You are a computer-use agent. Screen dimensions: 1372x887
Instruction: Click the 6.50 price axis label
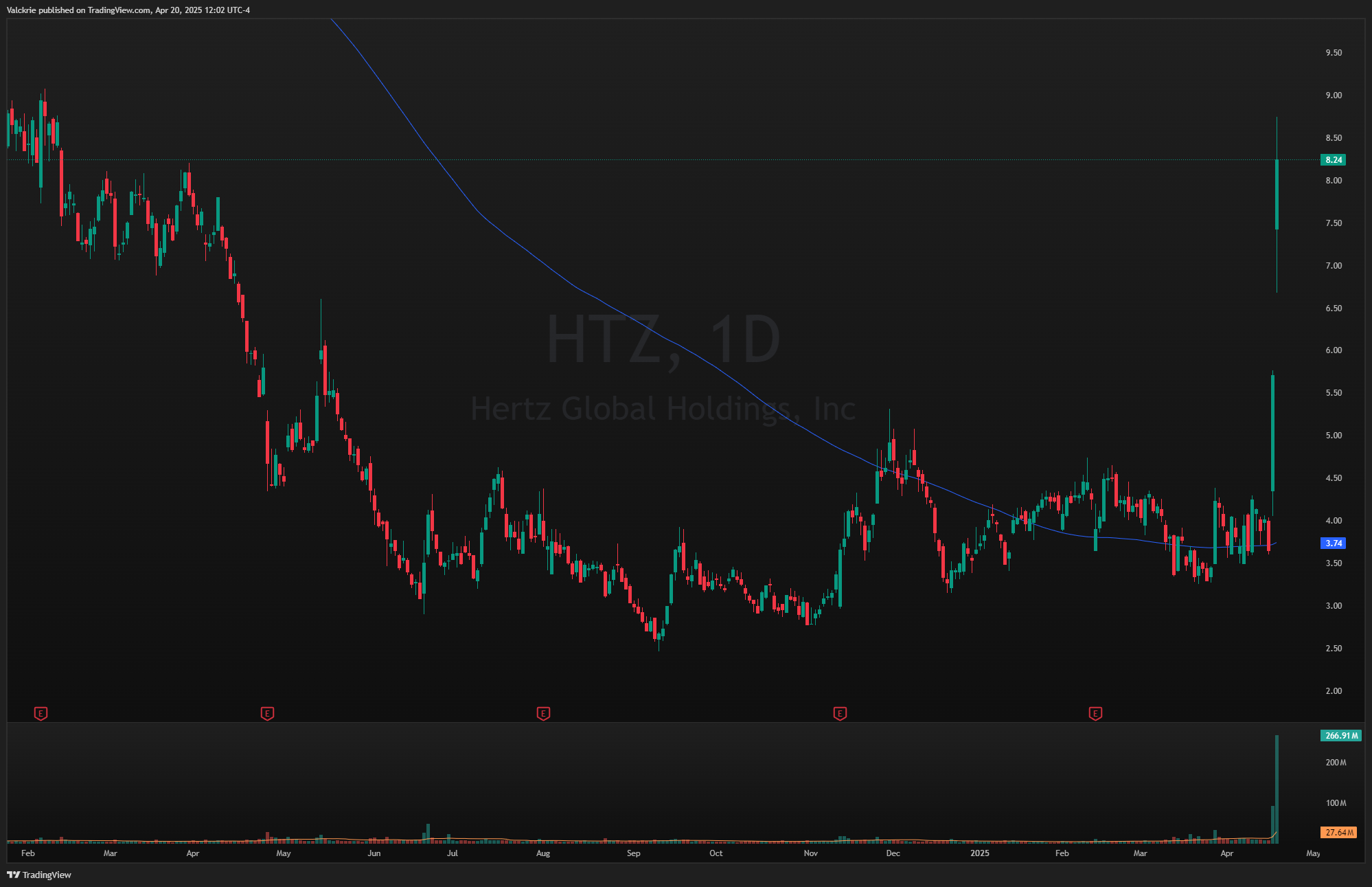point(1334,308)
